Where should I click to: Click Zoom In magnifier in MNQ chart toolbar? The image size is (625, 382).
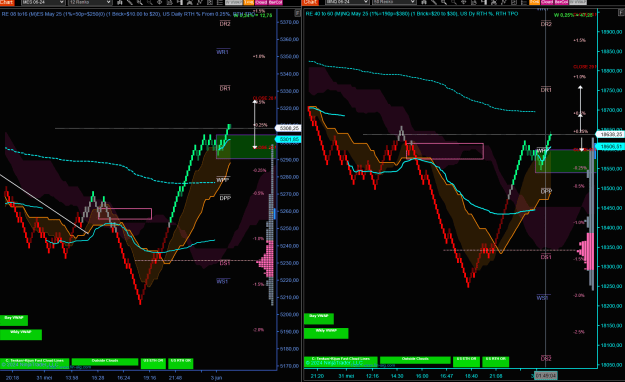[443, 2]
